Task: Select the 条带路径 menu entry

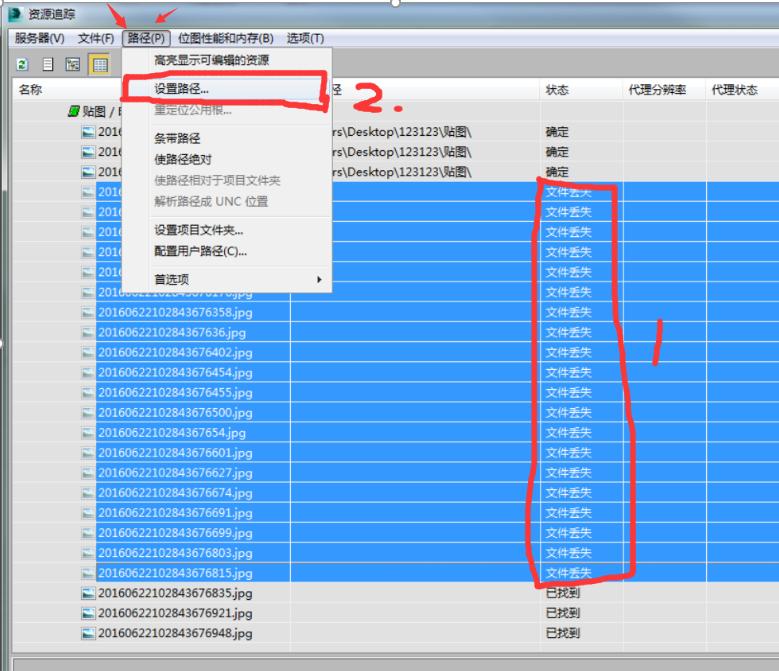Action: (177, 138)
